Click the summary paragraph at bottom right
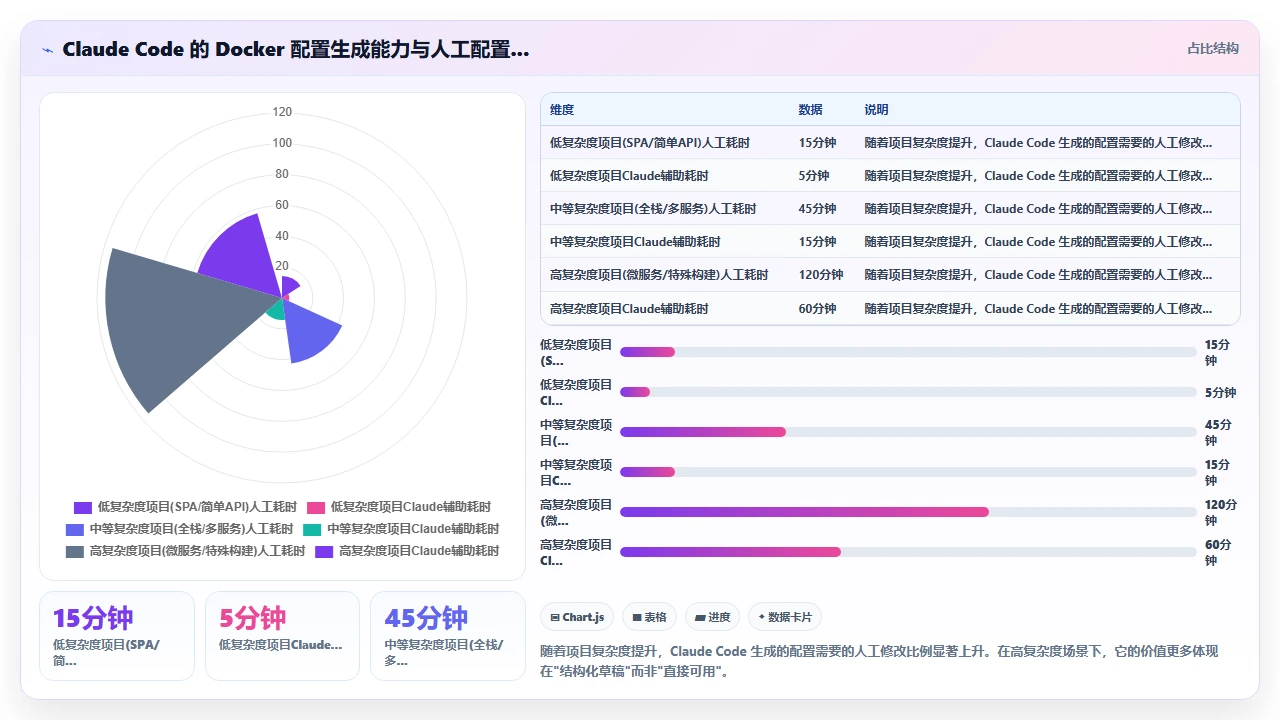 [880, 661]
